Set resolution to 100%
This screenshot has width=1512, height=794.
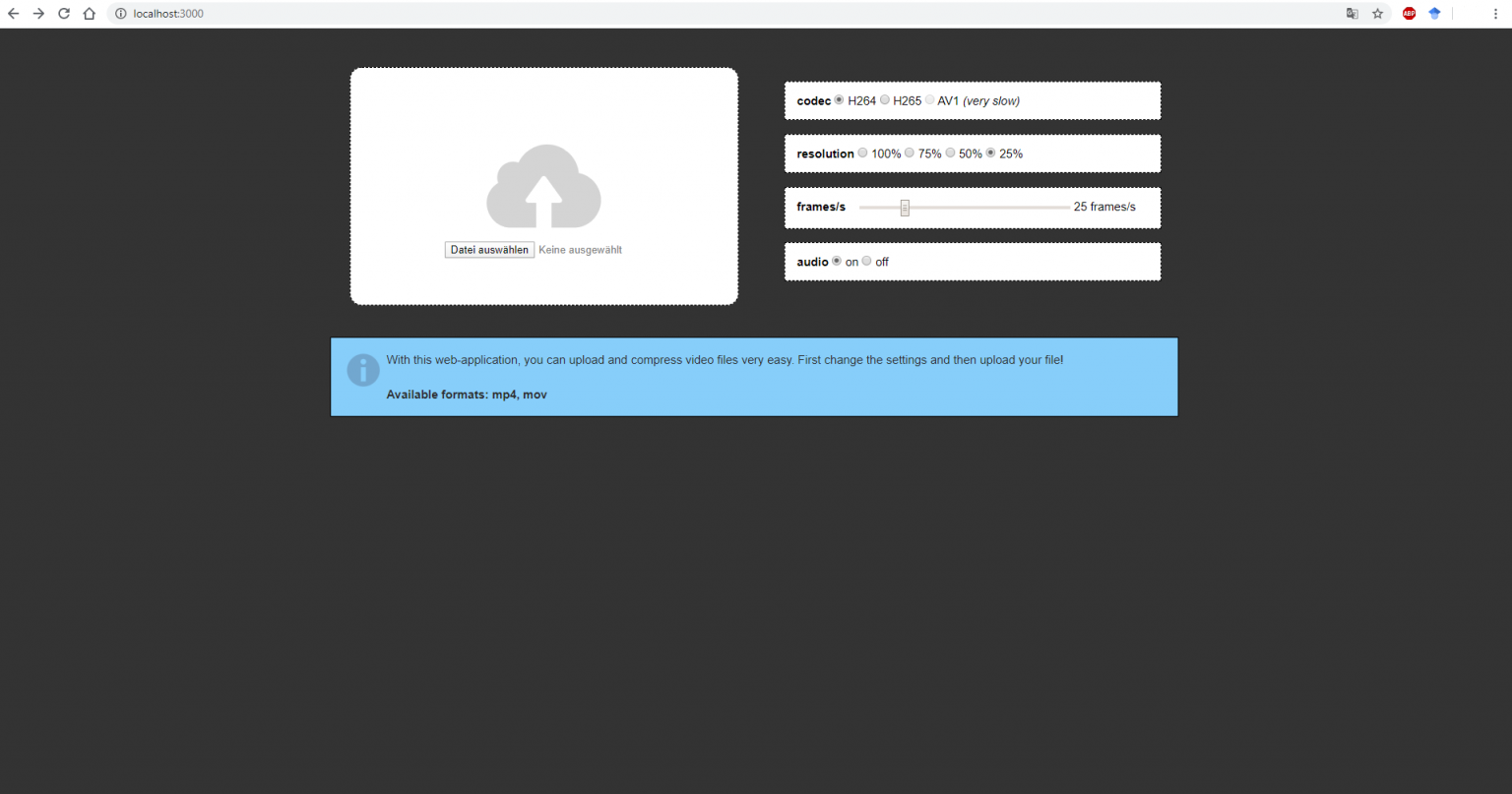point(863,153)
